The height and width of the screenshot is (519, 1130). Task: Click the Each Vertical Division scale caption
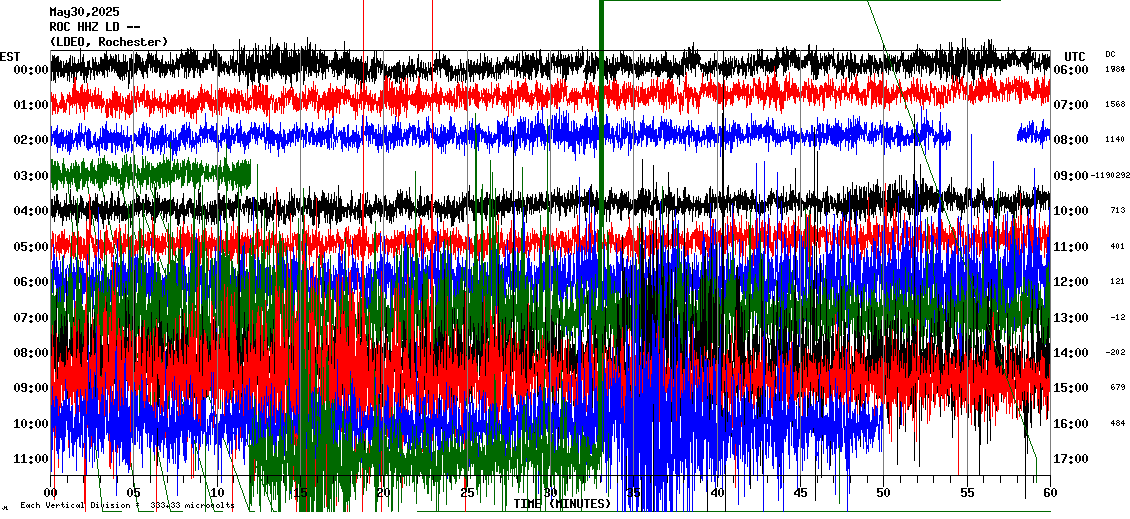(x=127, y=506)
